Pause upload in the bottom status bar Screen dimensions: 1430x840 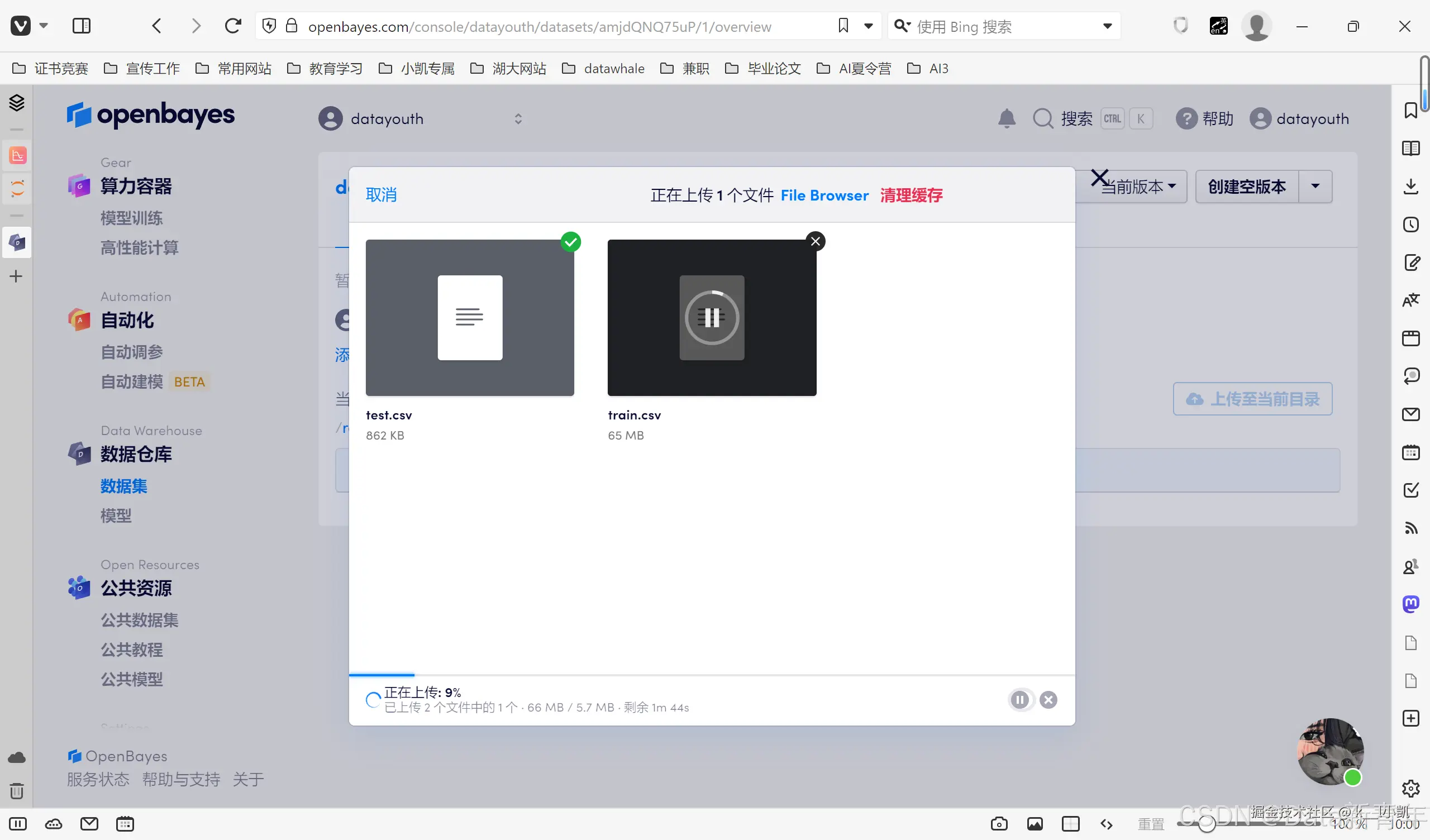click(x=1019, y=700)
